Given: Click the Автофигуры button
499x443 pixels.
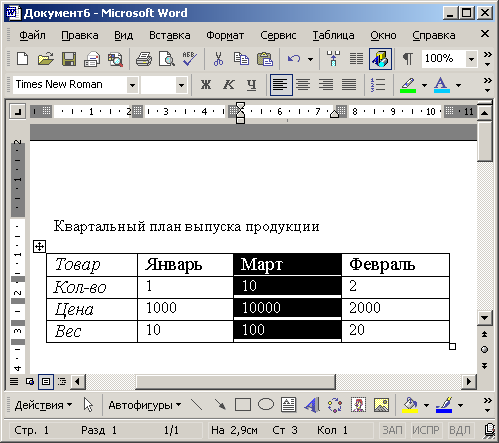Looking at the screenshot, I should [145, 405].
